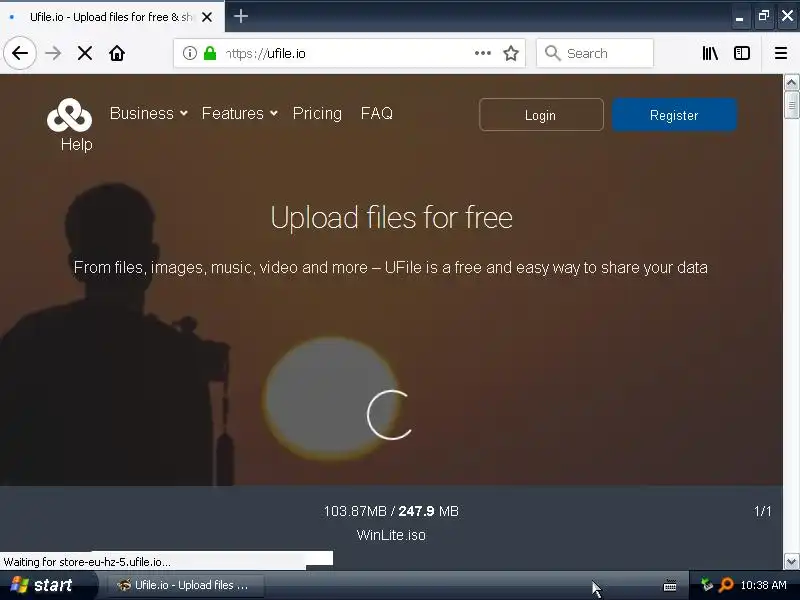This screenshot has width=800, height=600.
Task: Click the page scrollbar up arrow
Action: (791, 82)
